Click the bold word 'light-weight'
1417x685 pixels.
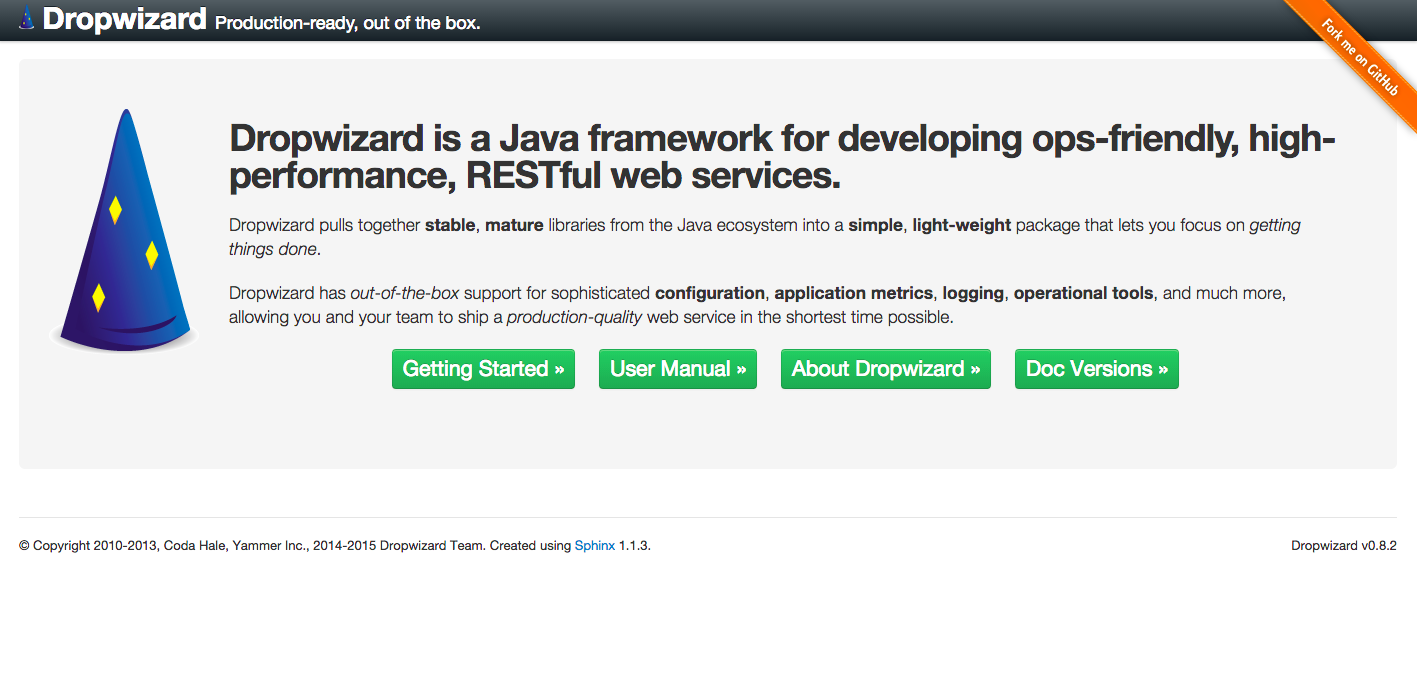[962, 225]
